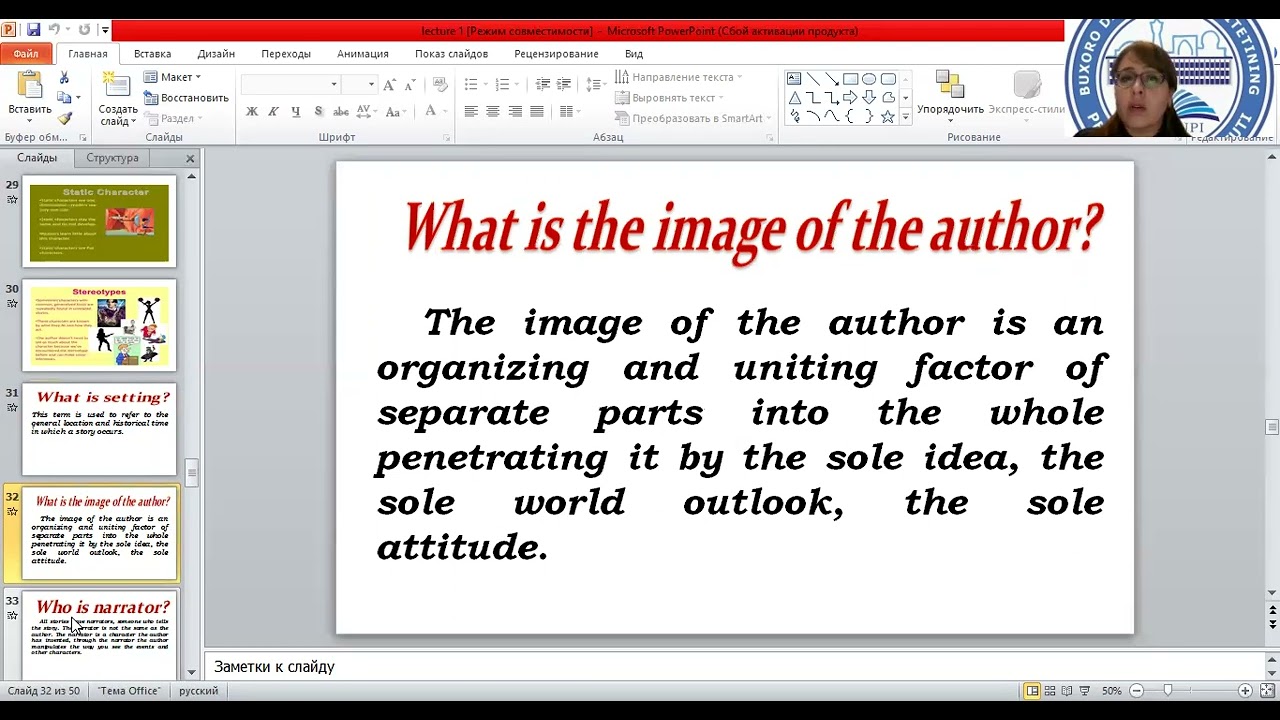Select the oval shape in shapes gallery
The width and height of the screenshot is (1280, 720).
[869, 79]
